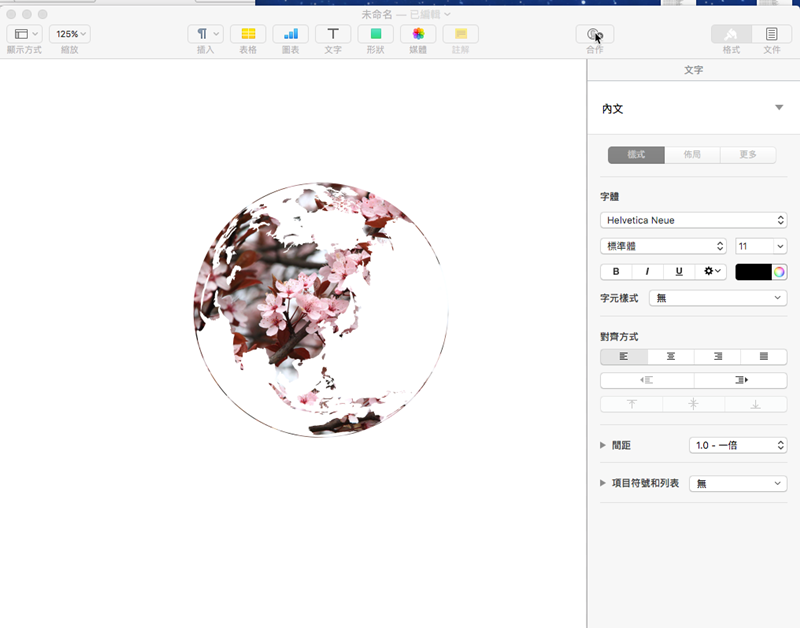Open the 125% zoom level dropdown

point(70,34)
